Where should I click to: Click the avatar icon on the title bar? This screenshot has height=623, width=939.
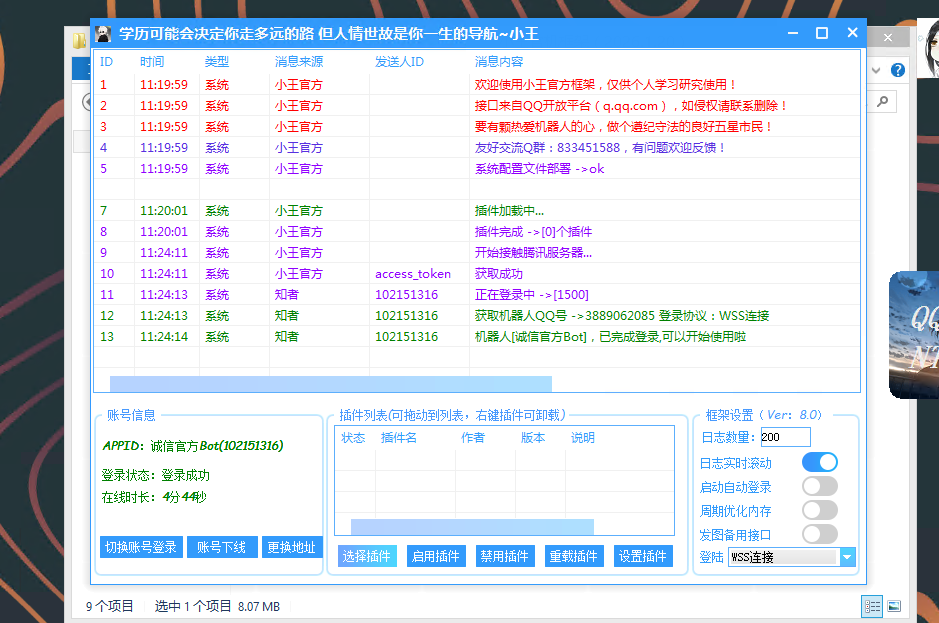104,32
